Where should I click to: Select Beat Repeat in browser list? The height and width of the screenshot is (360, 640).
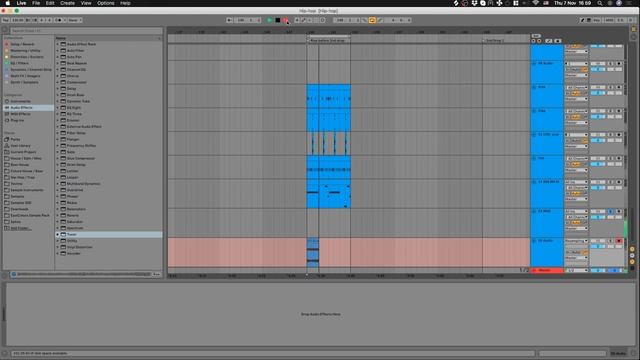coord(77,63)
